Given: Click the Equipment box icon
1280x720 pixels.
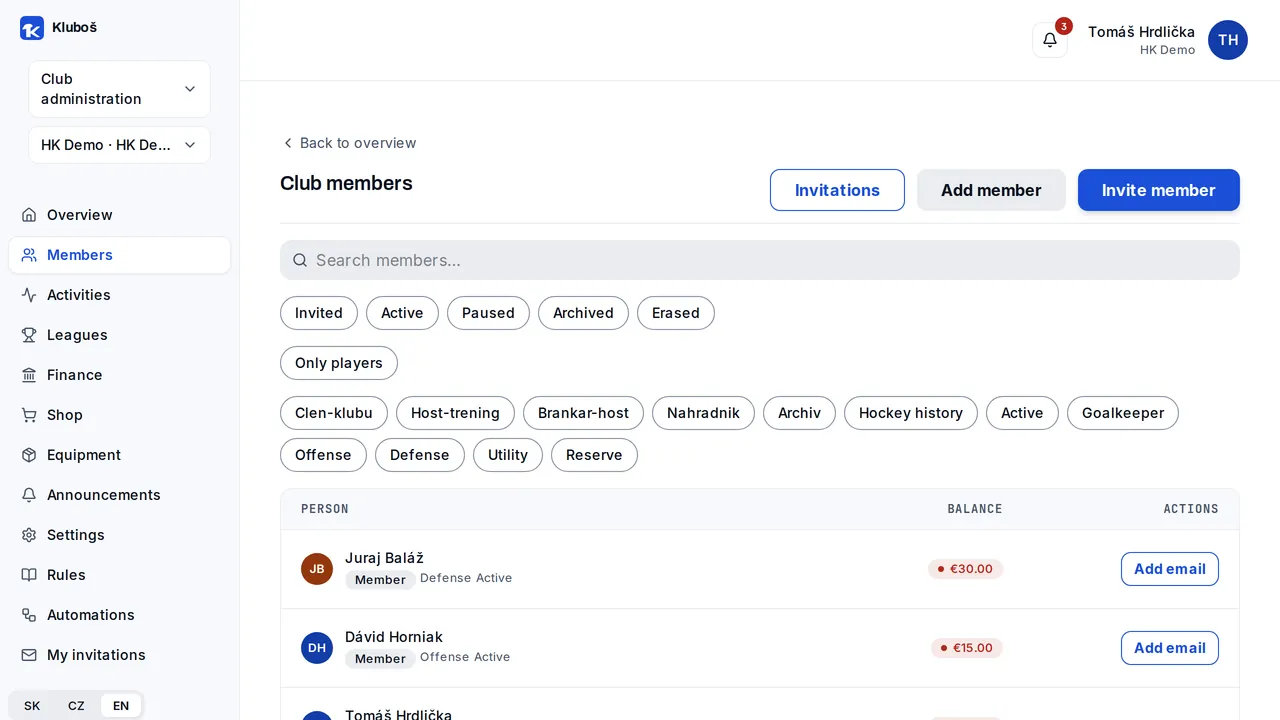Looking at the screenshot, I should point(29,455).
